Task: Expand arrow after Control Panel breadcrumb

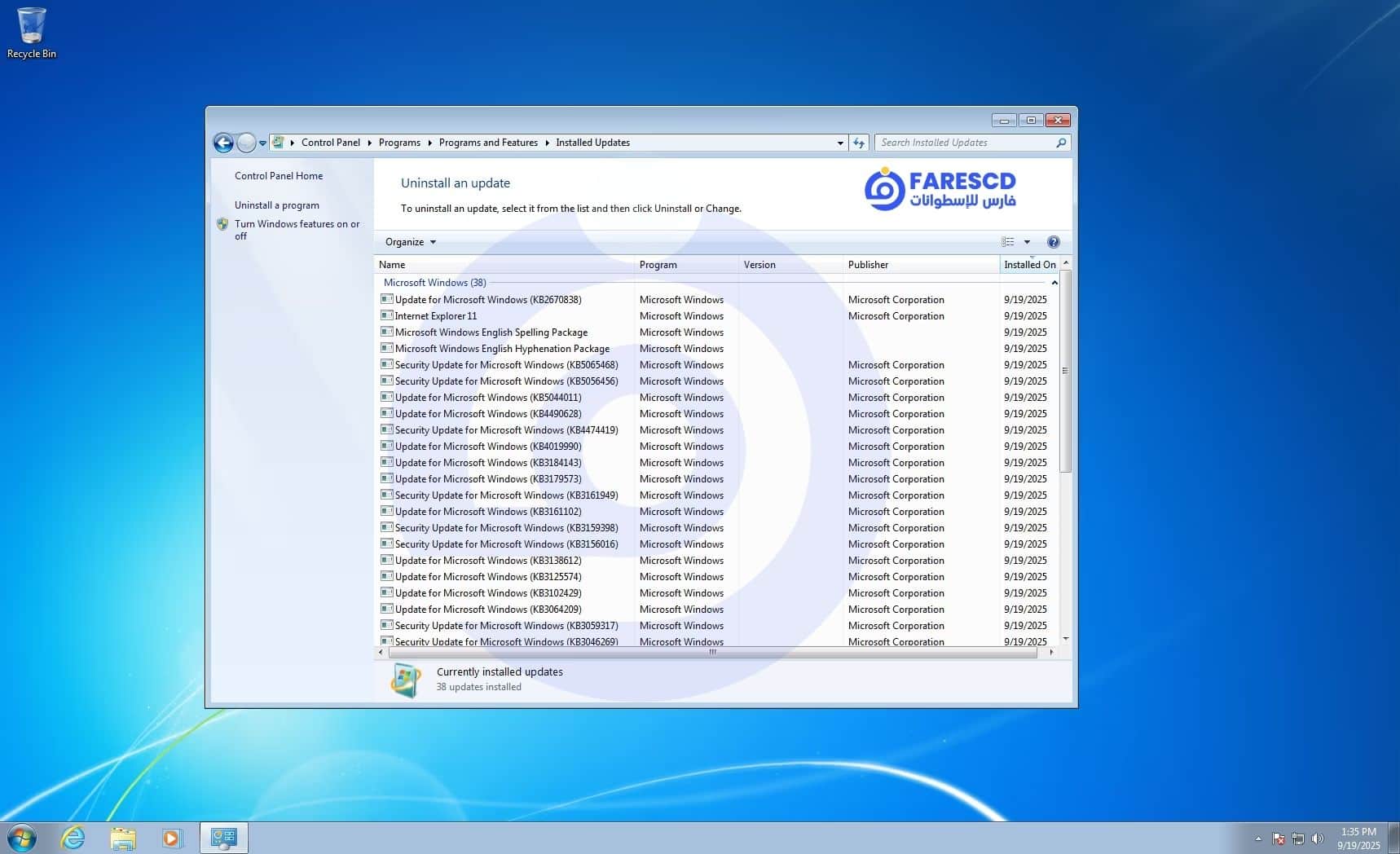Action: tap(369, 143)
